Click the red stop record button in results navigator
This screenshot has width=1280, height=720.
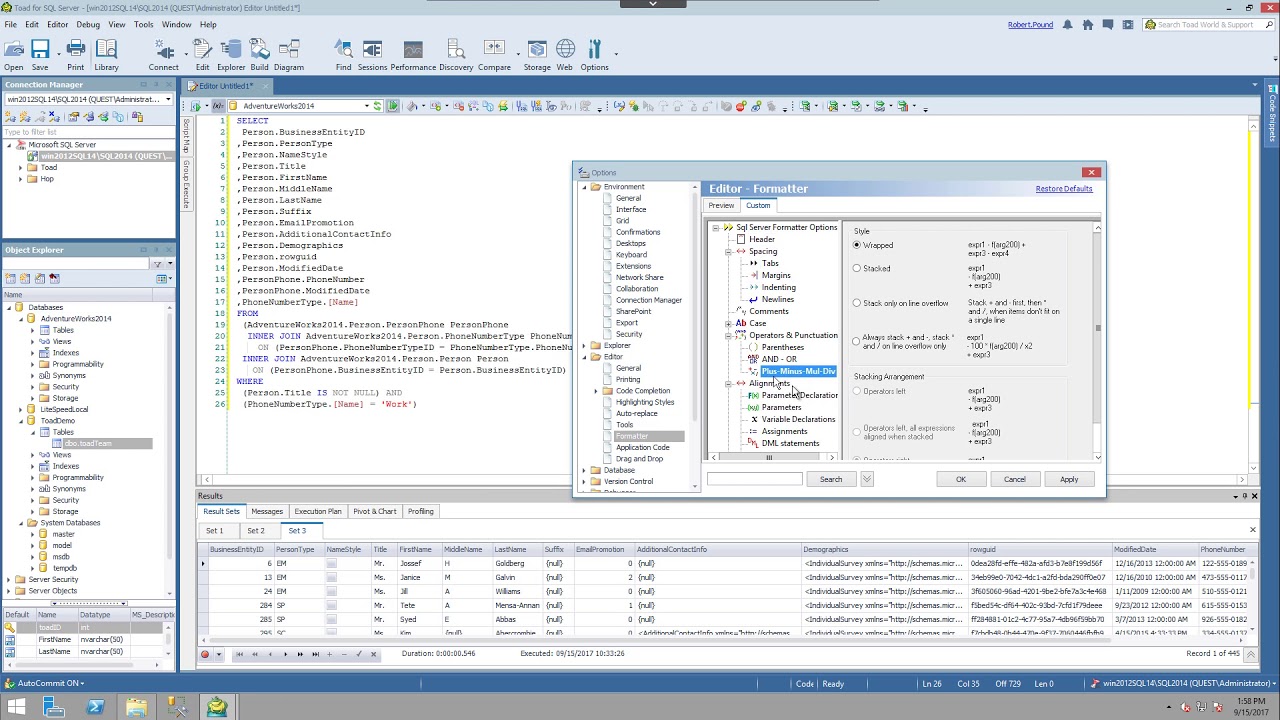point(205,654)
